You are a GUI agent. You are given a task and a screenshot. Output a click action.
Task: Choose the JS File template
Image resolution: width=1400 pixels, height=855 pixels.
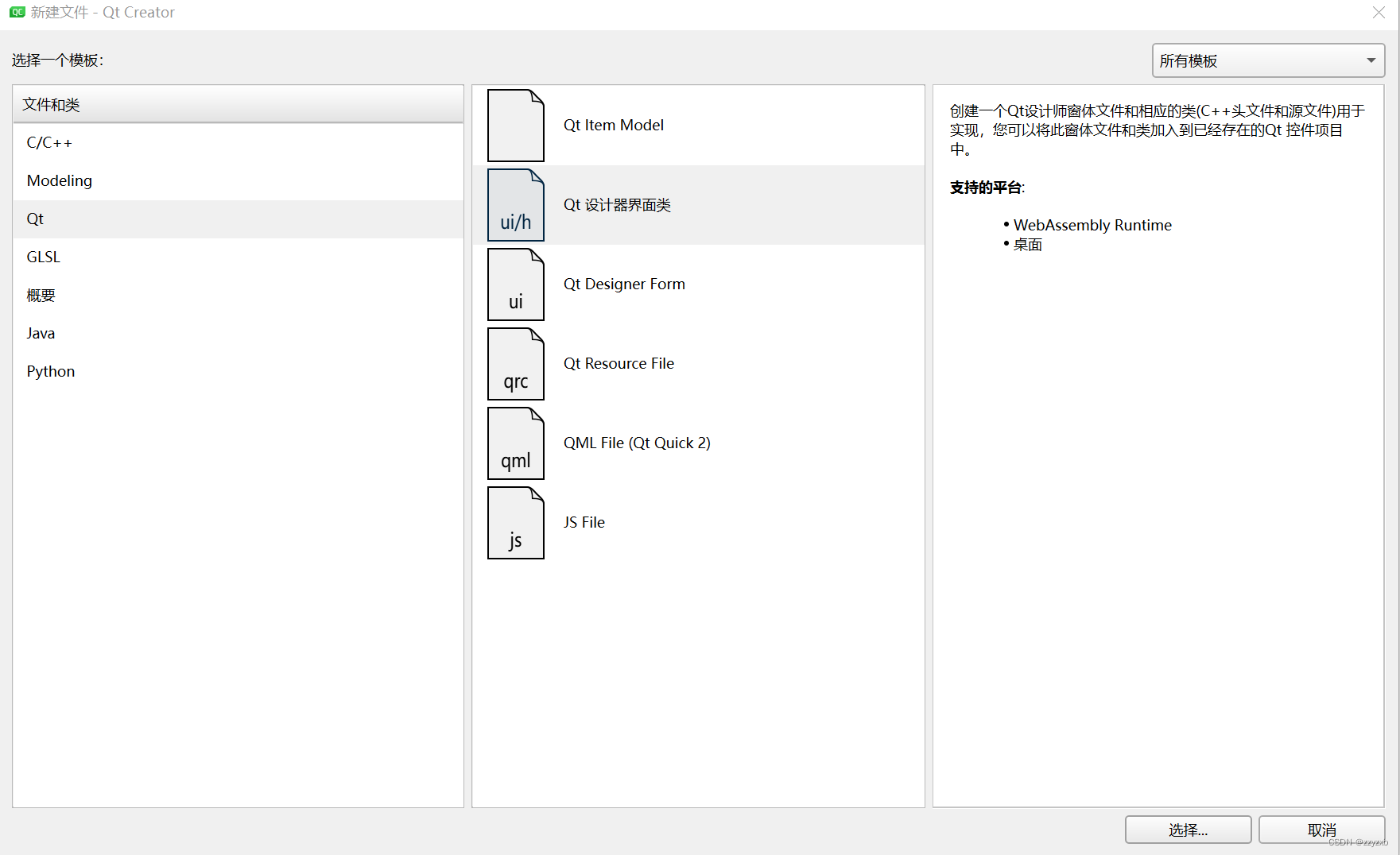tap(698, 523)
